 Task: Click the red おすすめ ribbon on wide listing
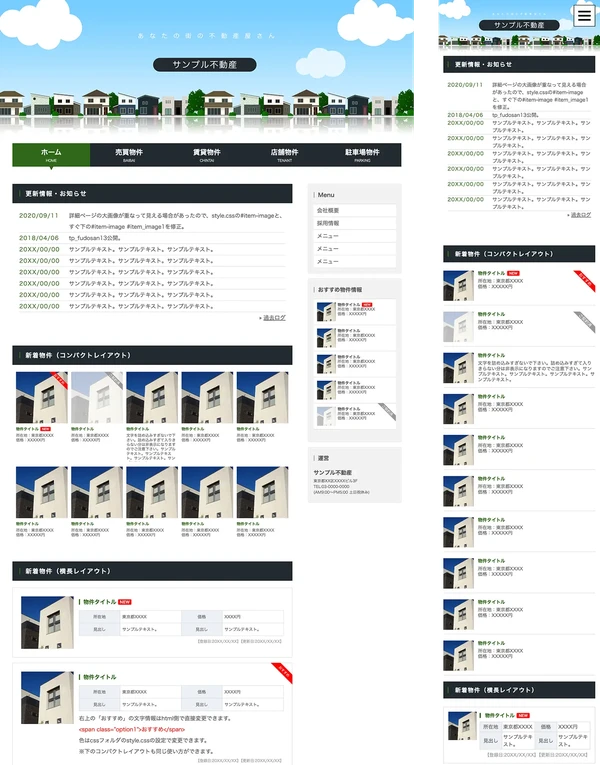[281, 672]
